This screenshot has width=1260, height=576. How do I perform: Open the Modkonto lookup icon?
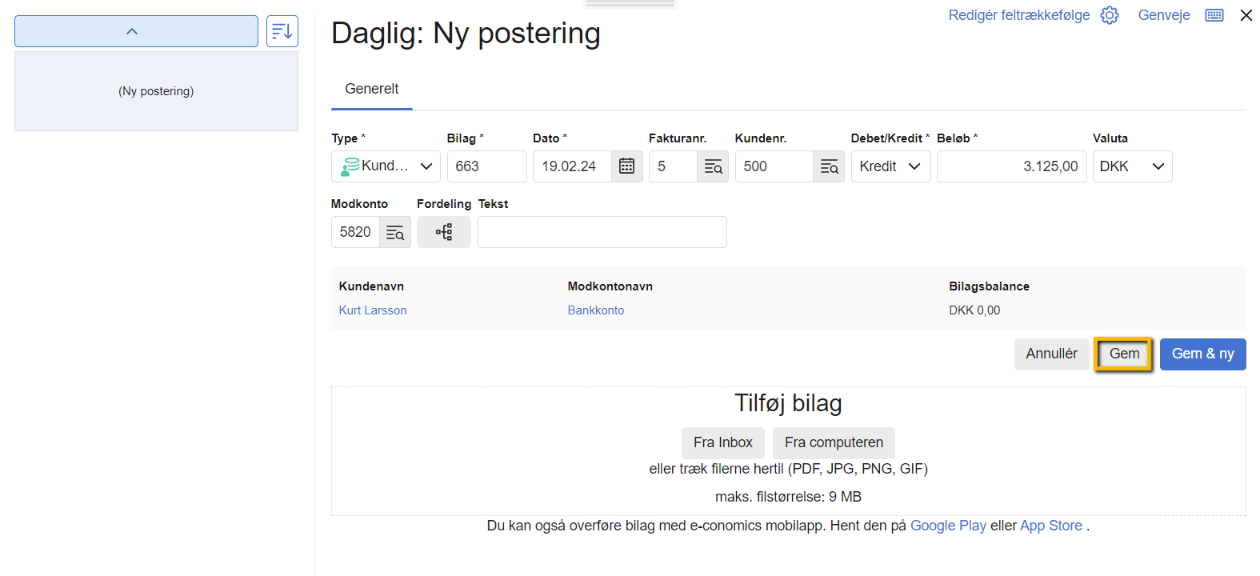tap(394, 231)
